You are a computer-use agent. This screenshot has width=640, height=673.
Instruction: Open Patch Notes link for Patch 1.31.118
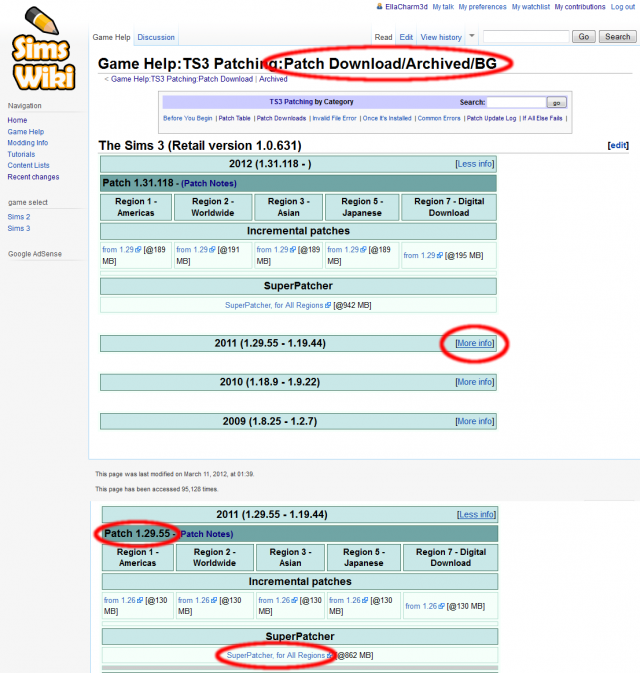tap(207, 184)
